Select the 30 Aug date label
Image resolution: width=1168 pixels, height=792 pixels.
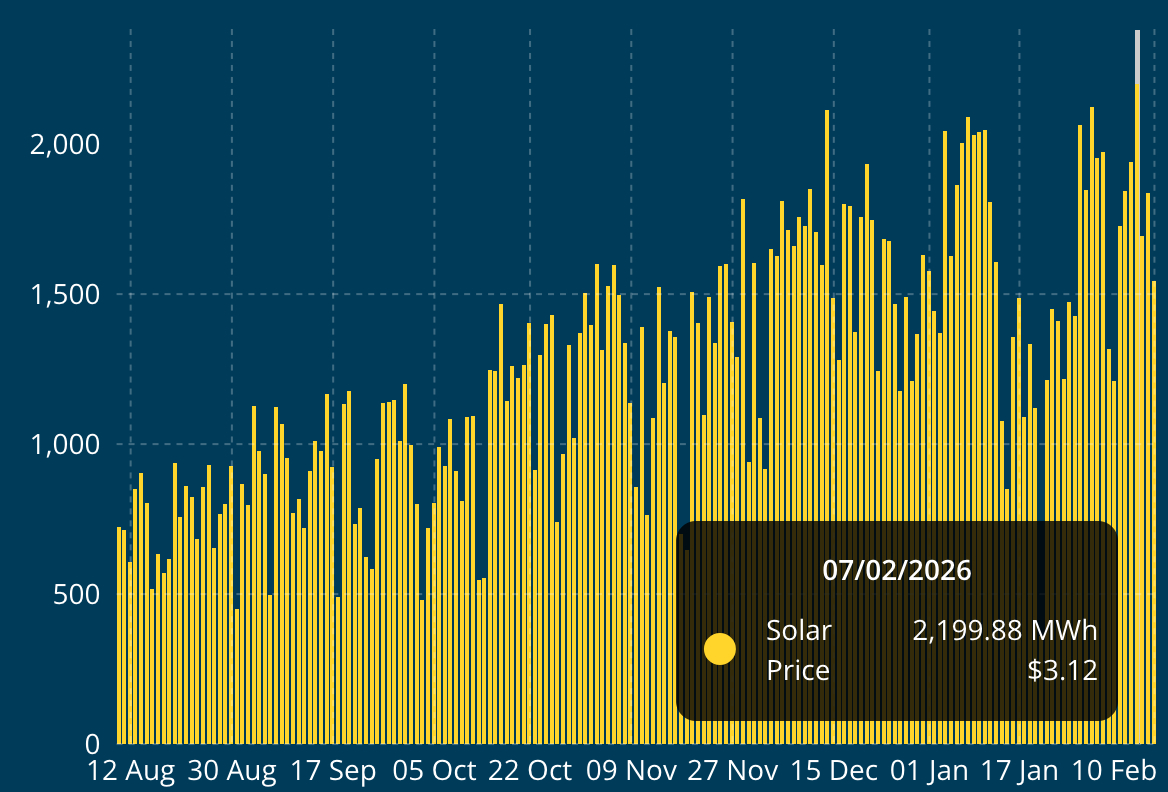point(232,771)
